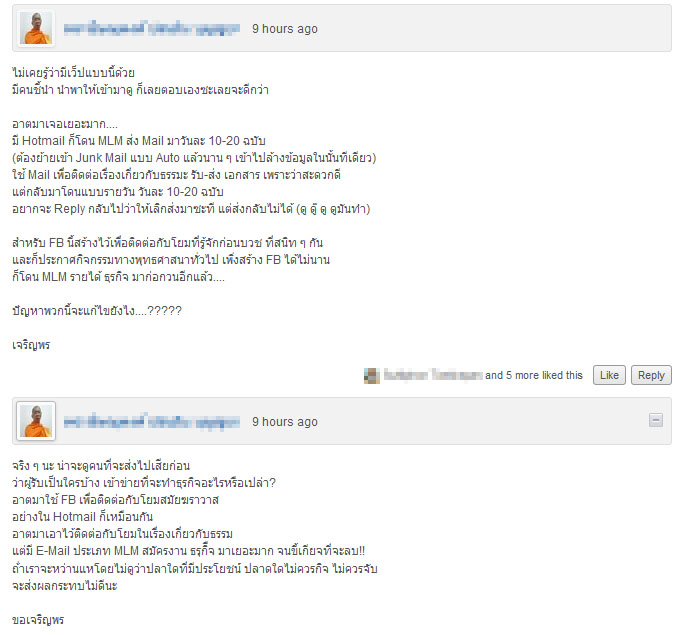
Task: Click the line starting "สำหรับ FB" in first comment
Action: (168, 243)
